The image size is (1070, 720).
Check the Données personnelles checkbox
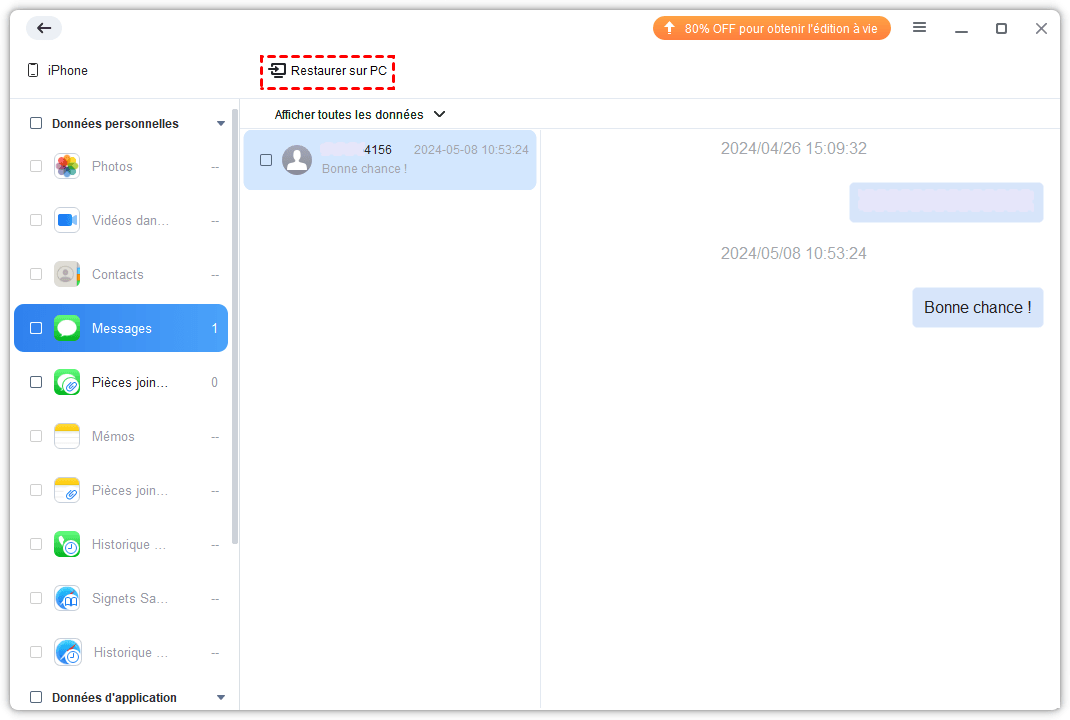[36, 124]
